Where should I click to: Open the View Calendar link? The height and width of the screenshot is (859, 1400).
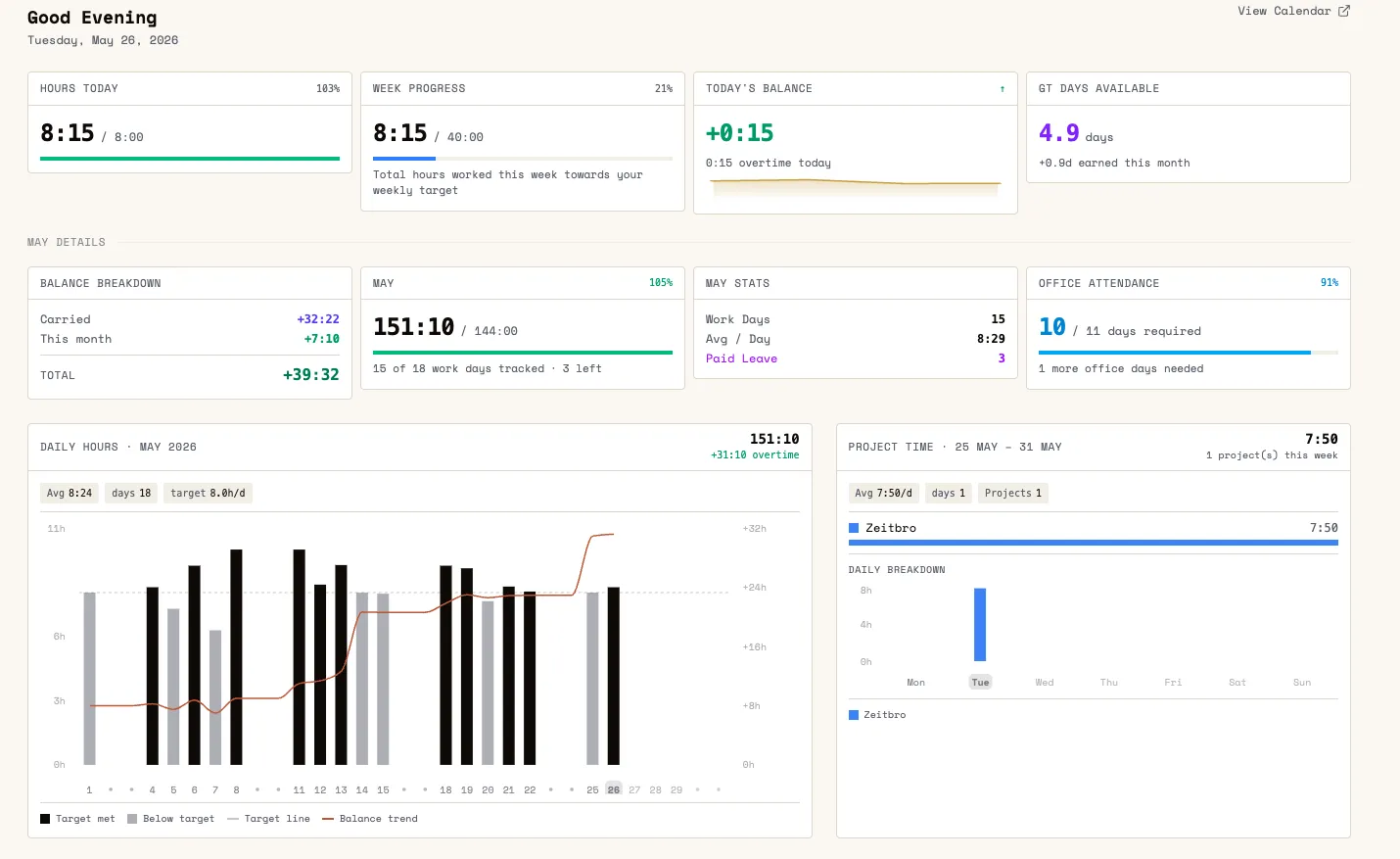tap(1293, 11)
